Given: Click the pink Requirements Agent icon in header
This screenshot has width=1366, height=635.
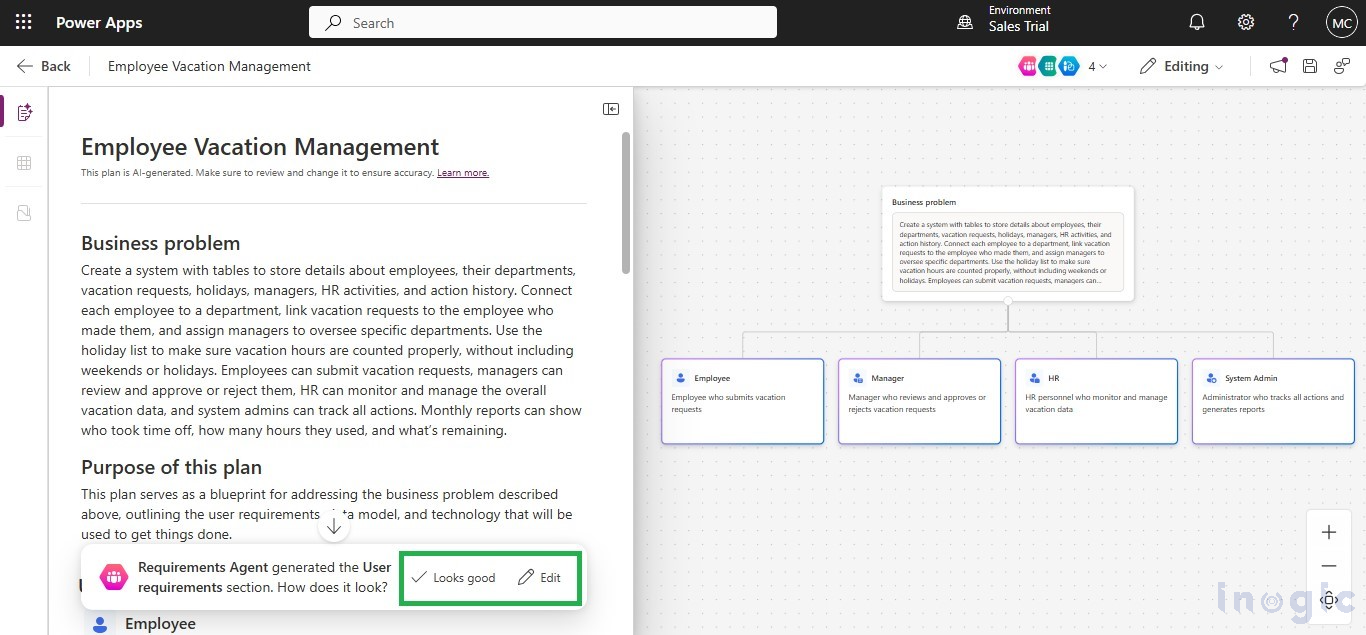Looking at the screenshot, I should coord(1028,66).
